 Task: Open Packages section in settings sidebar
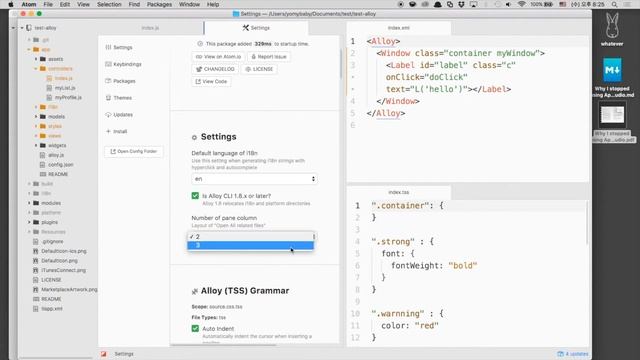click(120, 81)
